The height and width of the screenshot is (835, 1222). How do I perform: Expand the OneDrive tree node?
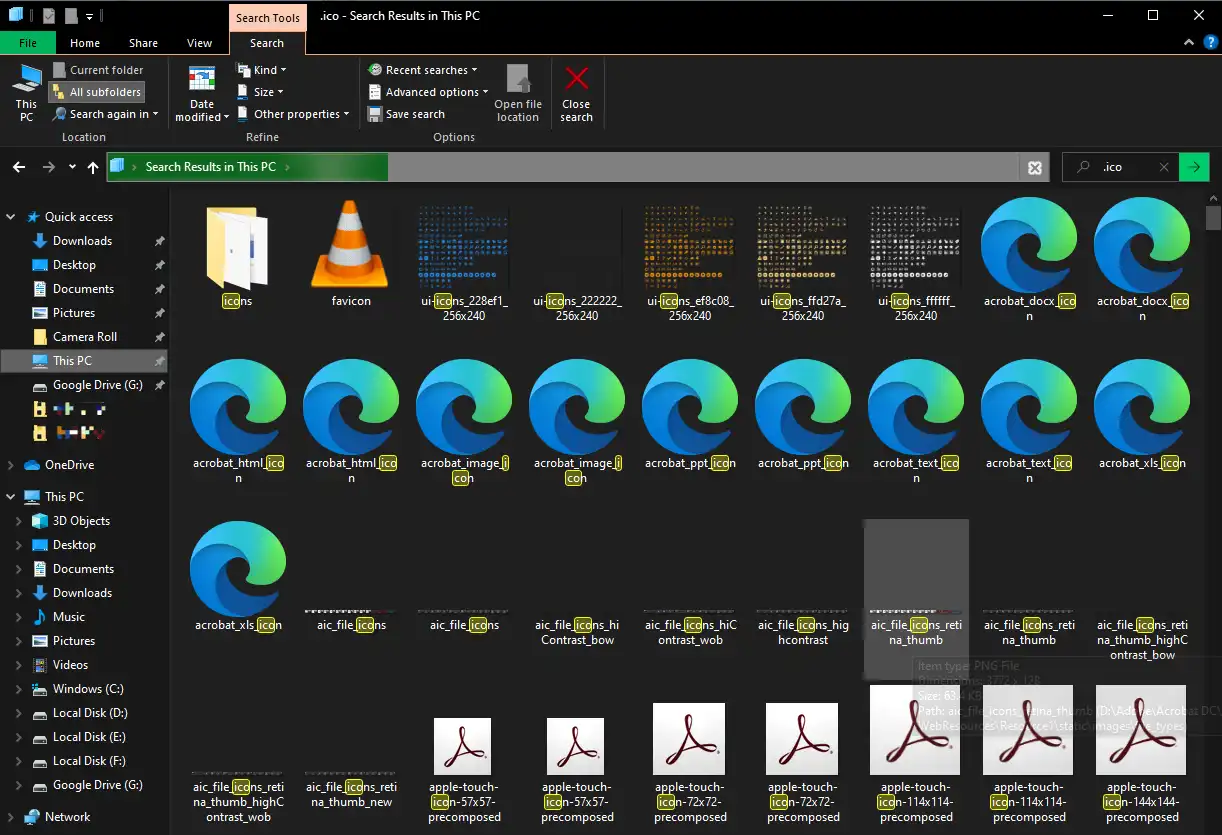(x=11, y=465)
